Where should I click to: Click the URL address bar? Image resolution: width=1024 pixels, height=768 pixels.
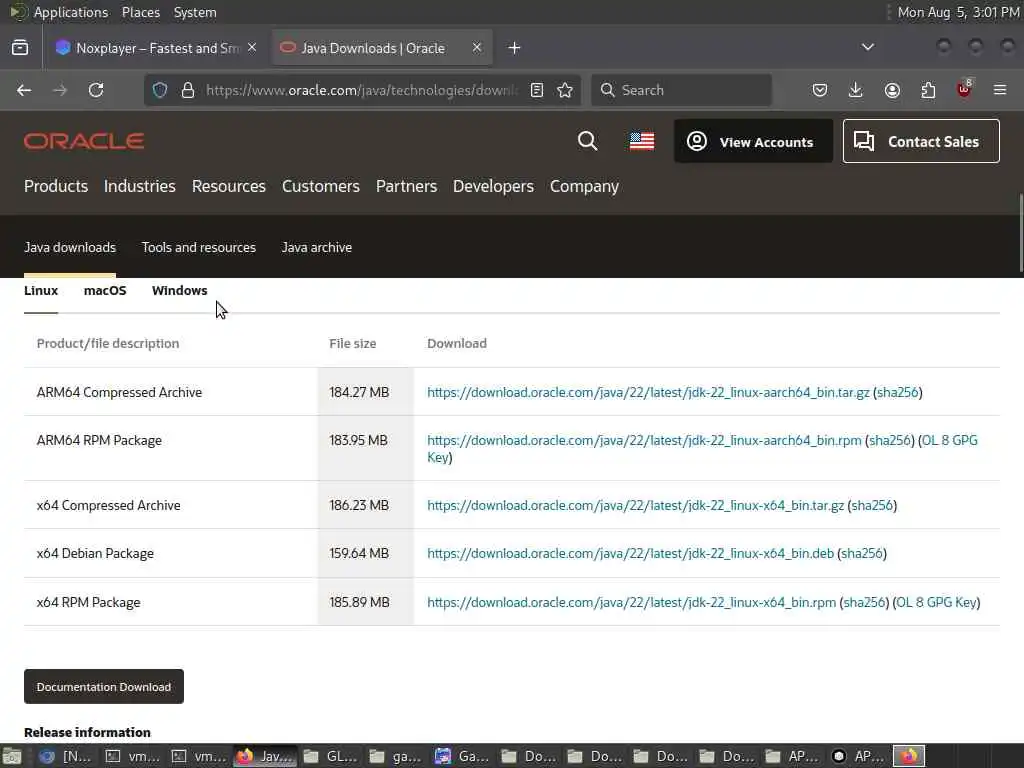point(361,90)
